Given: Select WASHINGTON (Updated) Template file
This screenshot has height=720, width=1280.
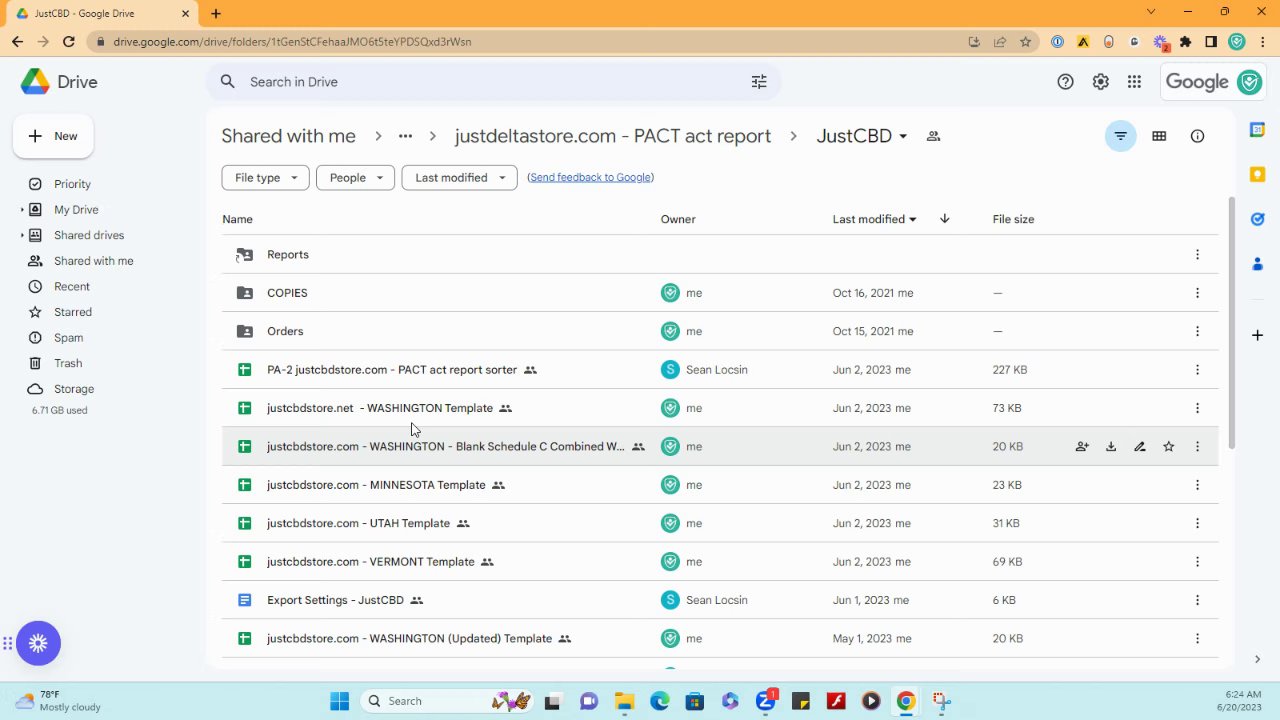Looking at the screenshot, I should pos(720,639).
